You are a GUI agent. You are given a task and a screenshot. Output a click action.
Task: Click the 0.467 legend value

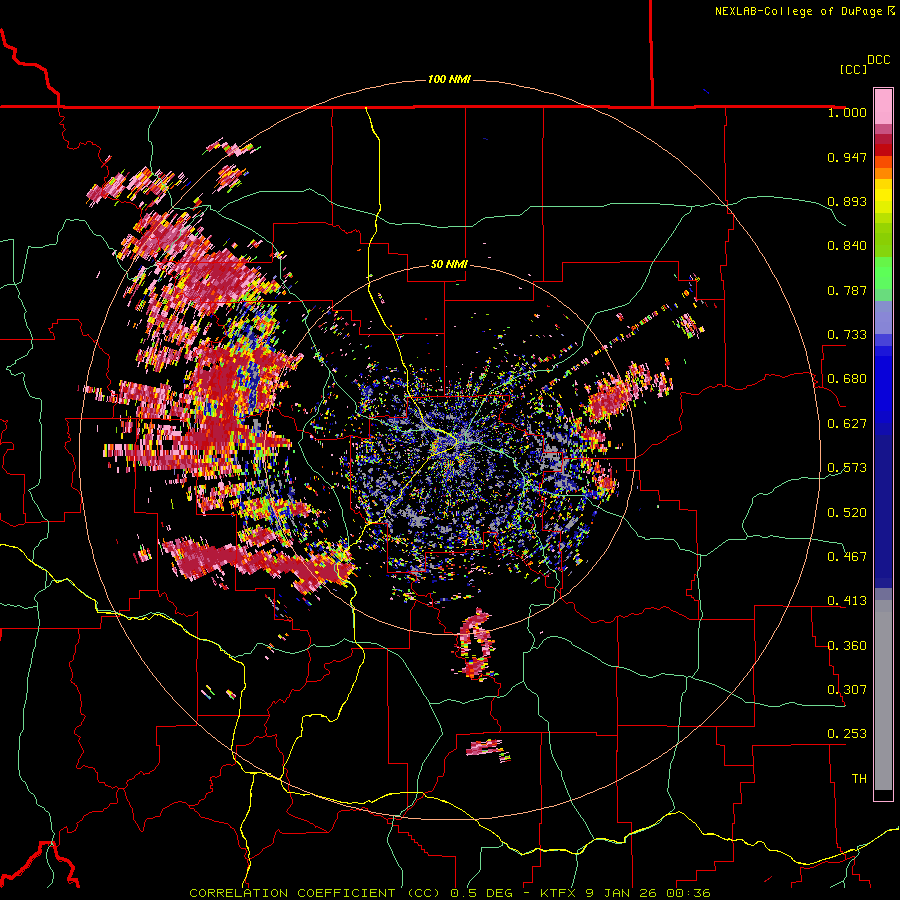point(847,557)
